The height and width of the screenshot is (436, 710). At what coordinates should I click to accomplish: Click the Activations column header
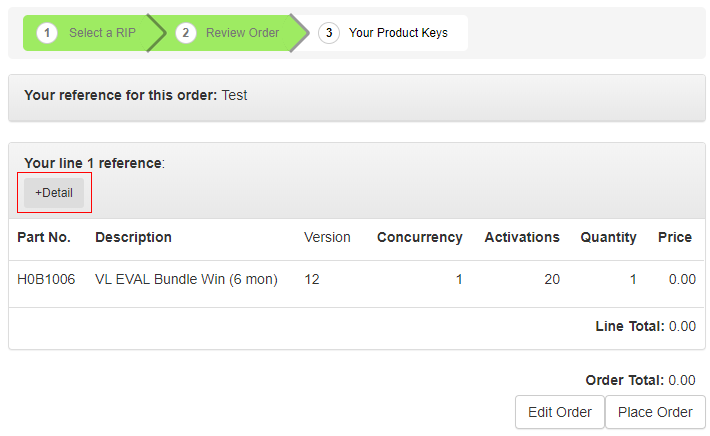(x=522, y=237)
